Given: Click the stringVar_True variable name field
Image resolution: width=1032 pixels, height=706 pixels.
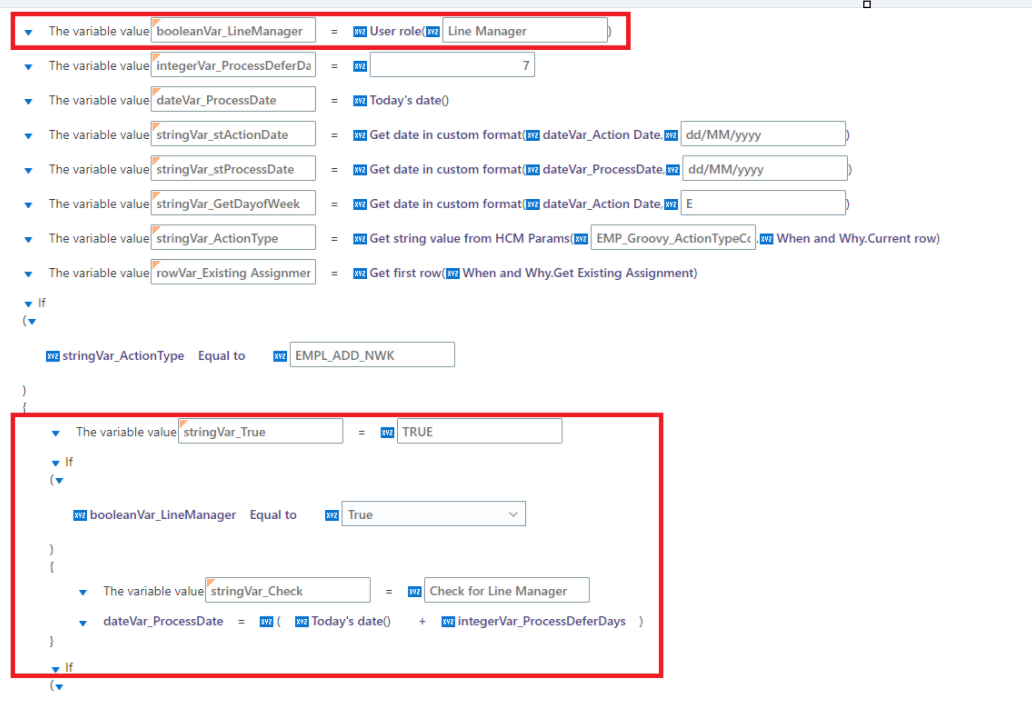Looking at the screenshot, I should point(261,431).
